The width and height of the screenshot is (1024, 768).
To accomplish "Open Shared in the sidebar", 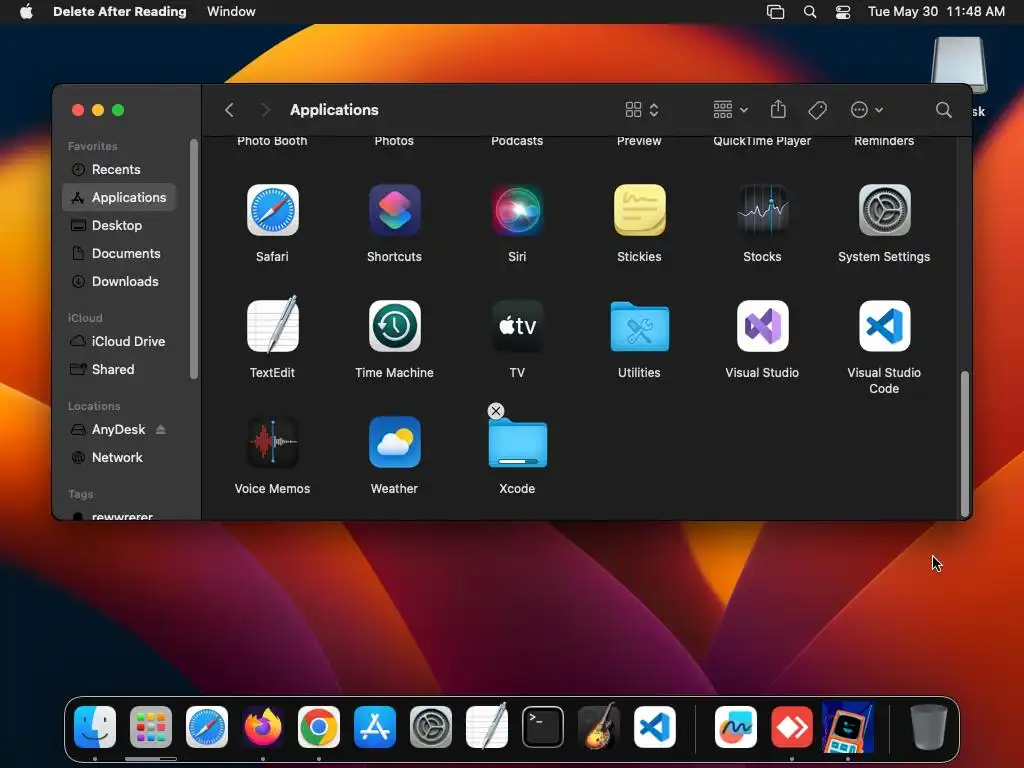I will [119, 369].
